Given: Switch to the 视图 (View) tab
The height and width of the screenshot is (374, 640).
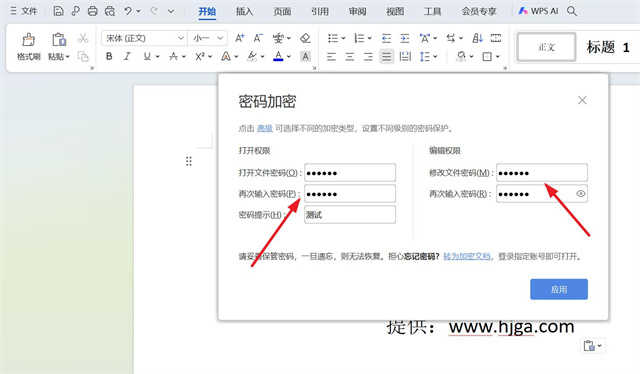Looking at the screenshot, I should 395,11.
